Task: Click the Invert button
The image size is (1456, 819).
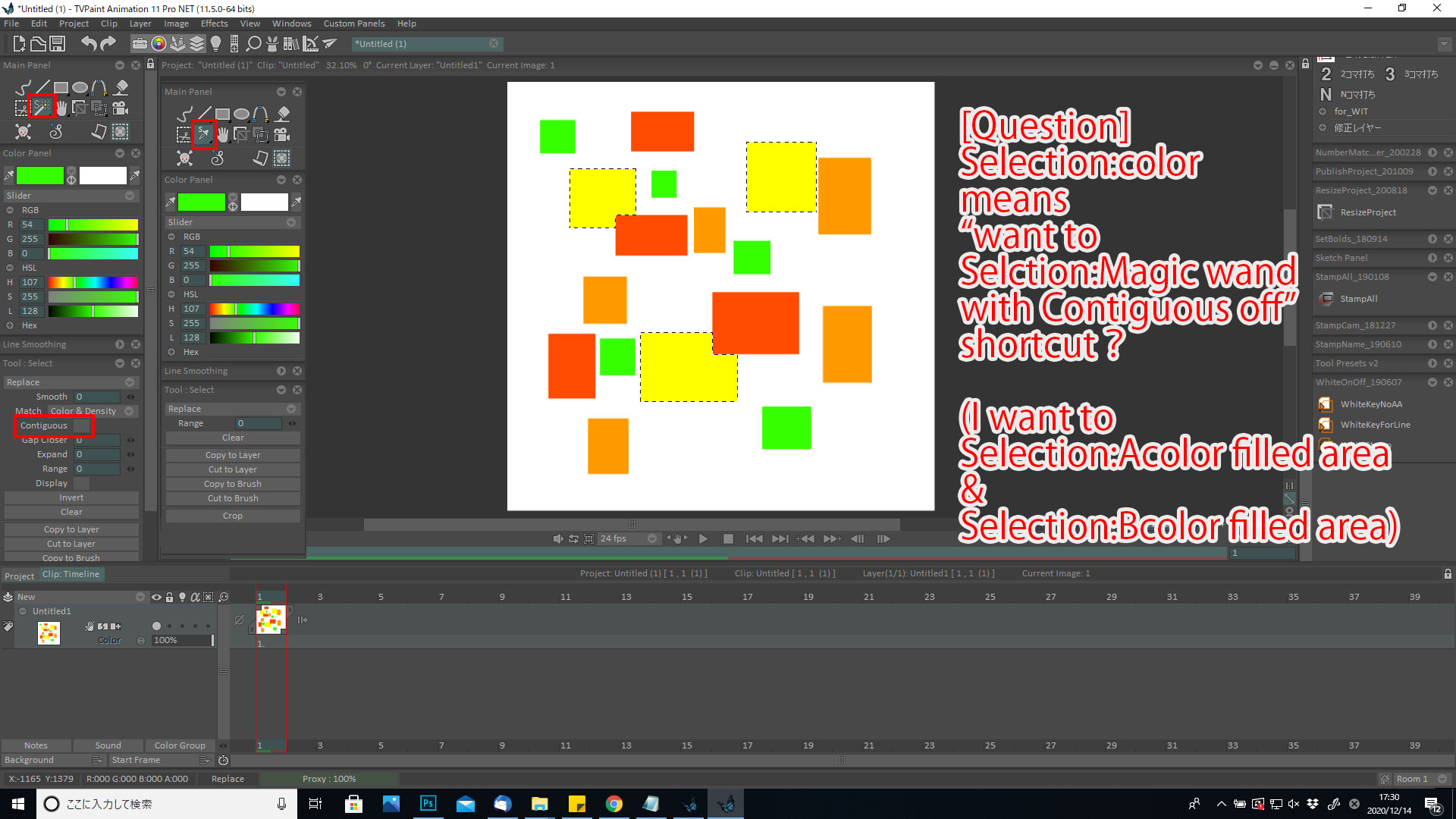Action: 71,497
